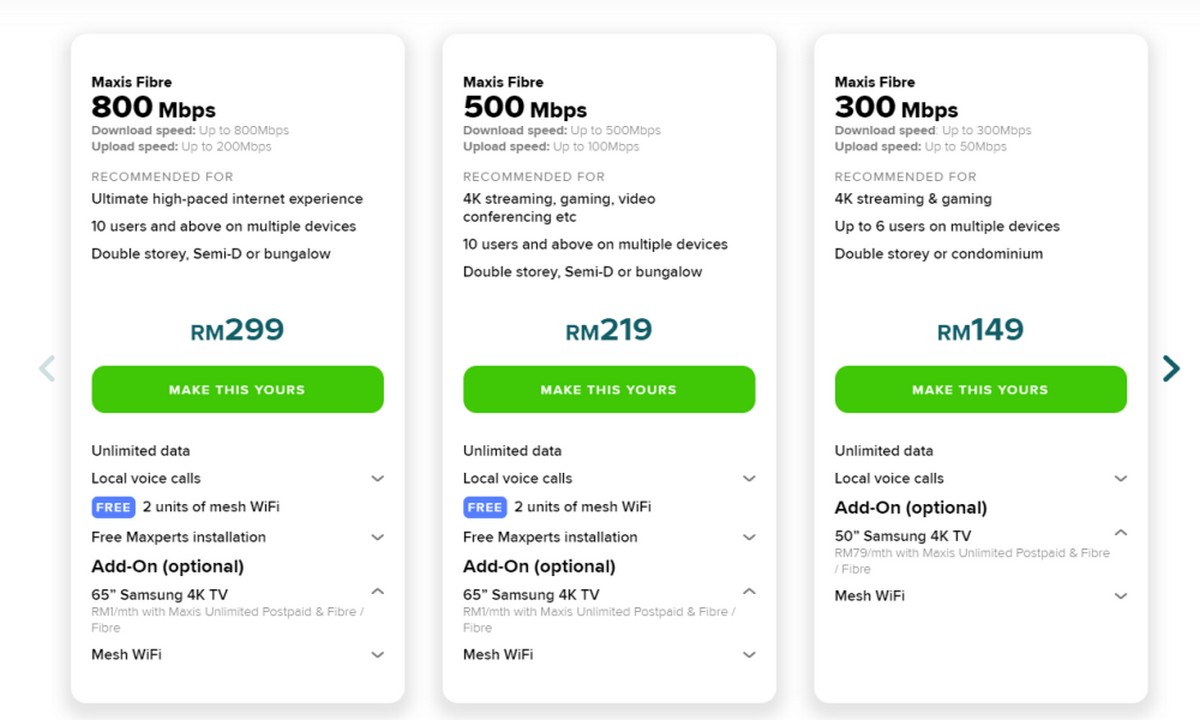Click the Maxis Fibre 300 Mbps heading
1200x720 pixels.
tap(897, 98)
